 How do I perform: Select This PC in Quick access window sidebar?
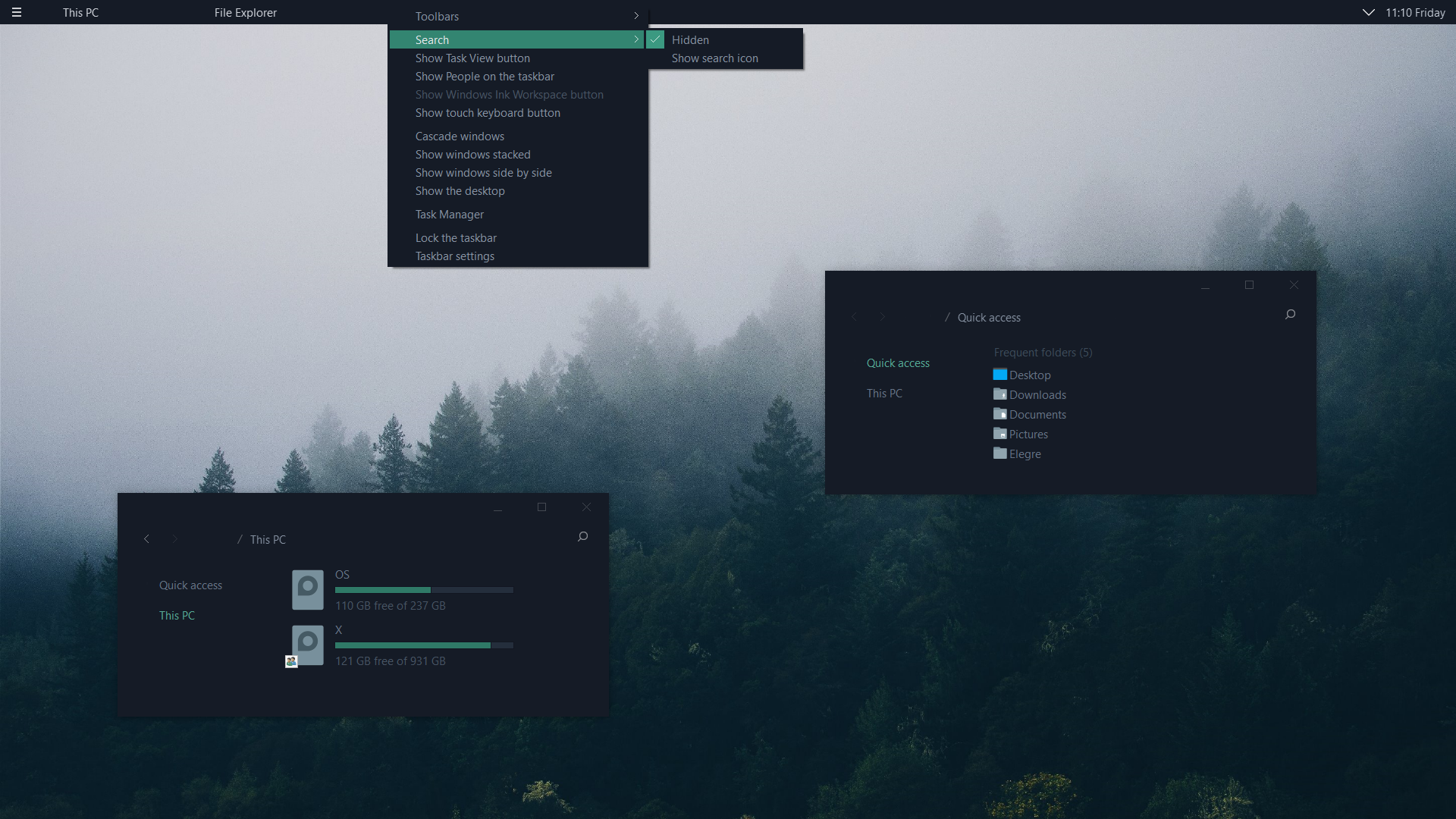click(884, 394)
